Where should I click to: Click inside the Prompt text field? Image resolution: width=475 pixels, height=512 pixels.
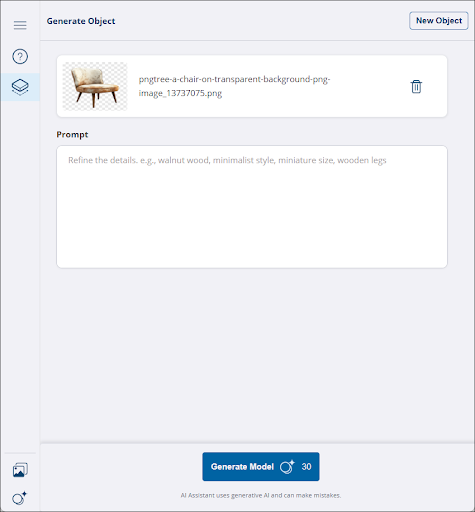[252, 207]
